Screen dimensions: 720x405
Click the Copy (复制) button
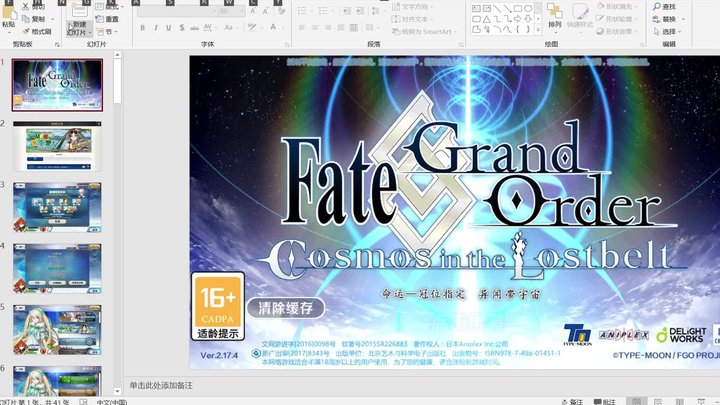click(x=34, y=19)
